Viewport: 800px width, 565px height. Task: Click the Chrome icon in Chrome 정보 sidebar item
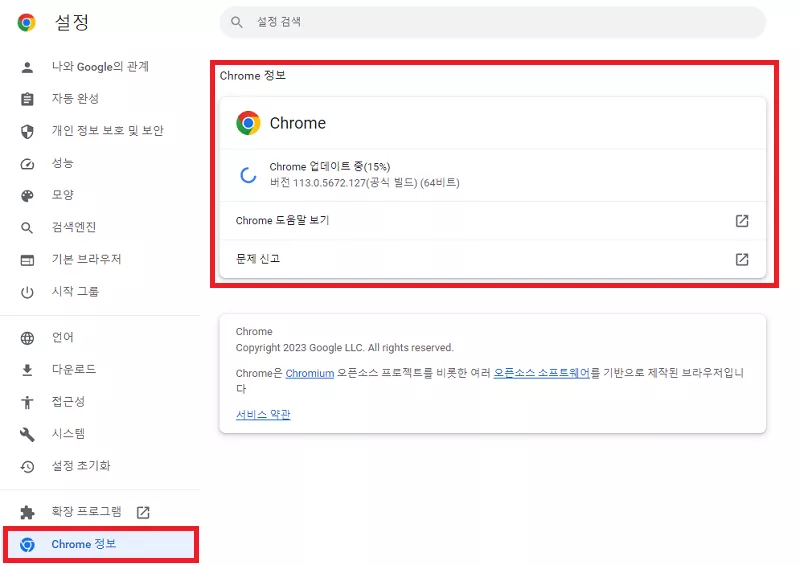coord(28,545)
